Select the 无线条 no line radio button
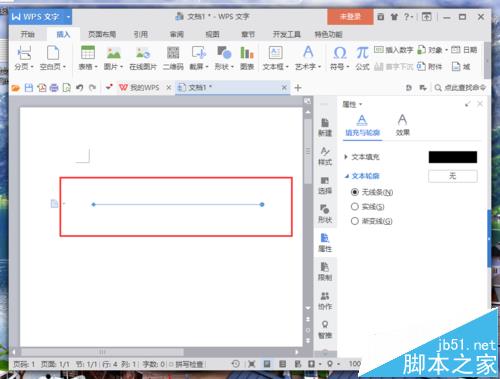 355,192
